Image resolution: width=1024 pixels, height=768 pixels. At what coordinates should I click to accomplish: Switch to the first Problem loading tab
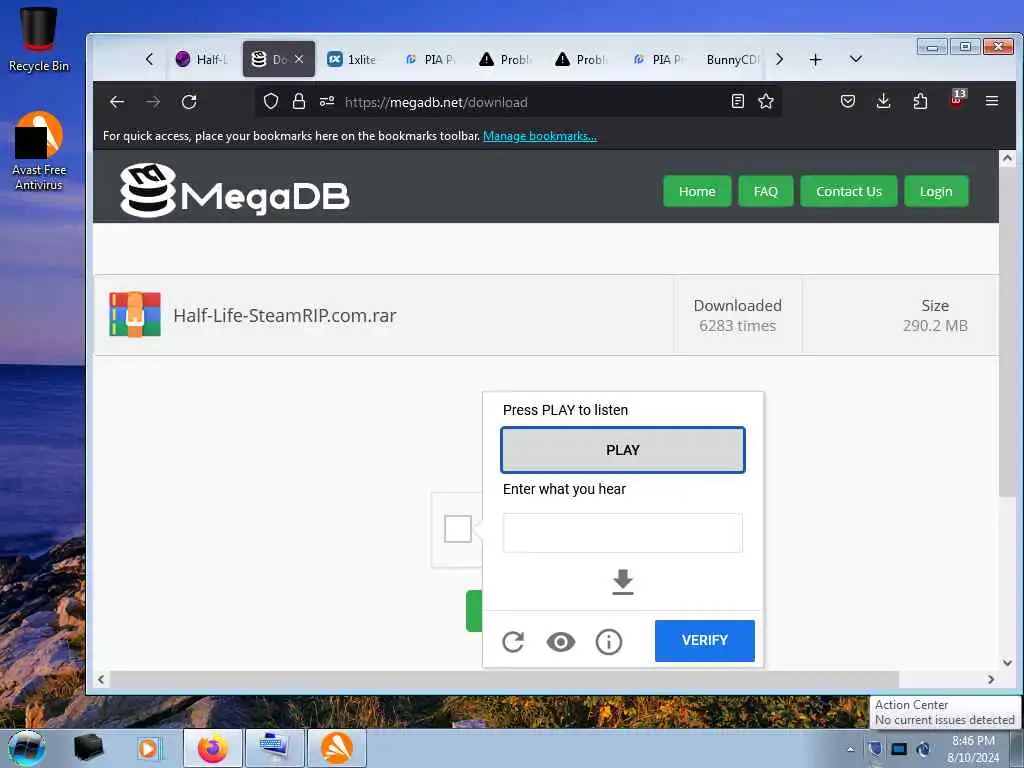click(x=505, y=59)
